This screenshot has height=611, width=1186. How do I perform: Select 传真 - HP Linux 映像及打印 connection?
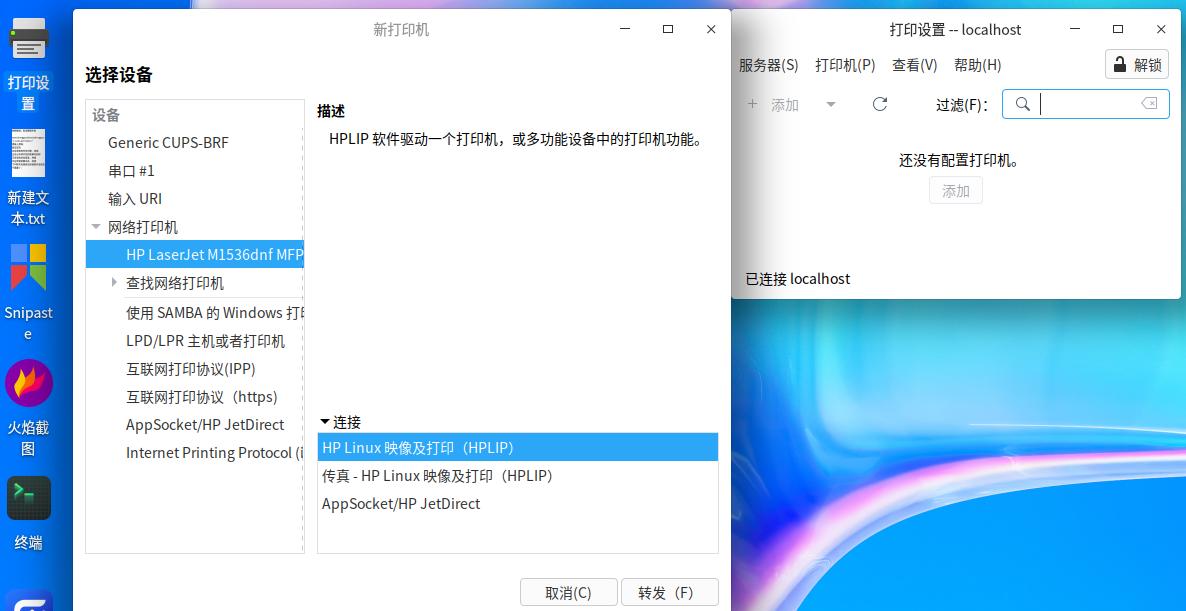pos(437,475)
